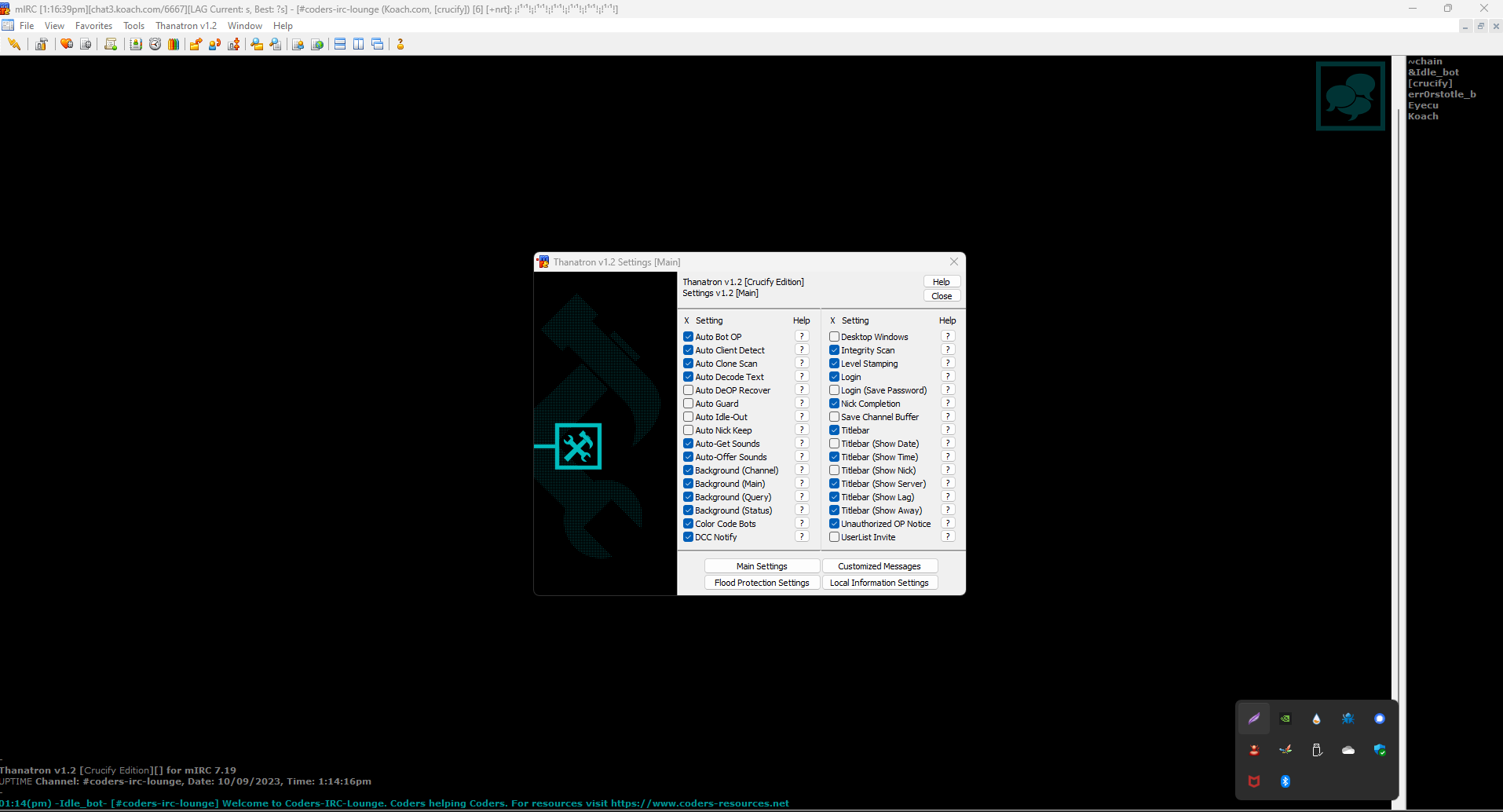Open the Thanatron v1.2 menu
Viewport: 1503px width, 812px height.
(x=186, y=26)
